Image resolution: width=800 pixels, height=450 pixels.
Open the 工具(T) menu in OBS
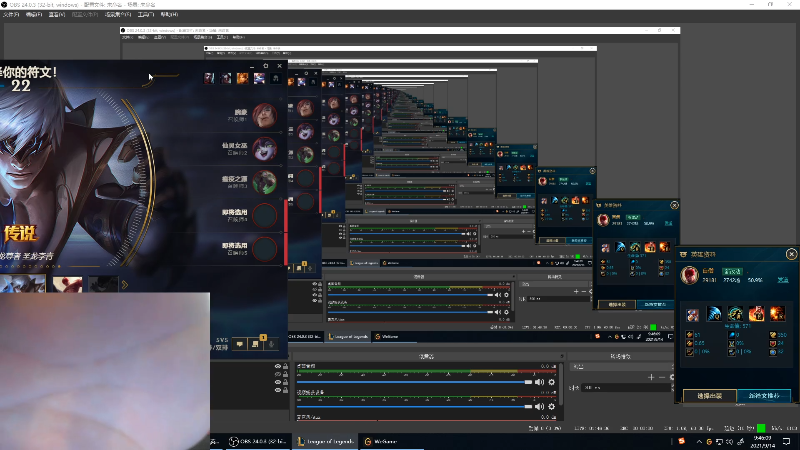(x=146, y=15)
